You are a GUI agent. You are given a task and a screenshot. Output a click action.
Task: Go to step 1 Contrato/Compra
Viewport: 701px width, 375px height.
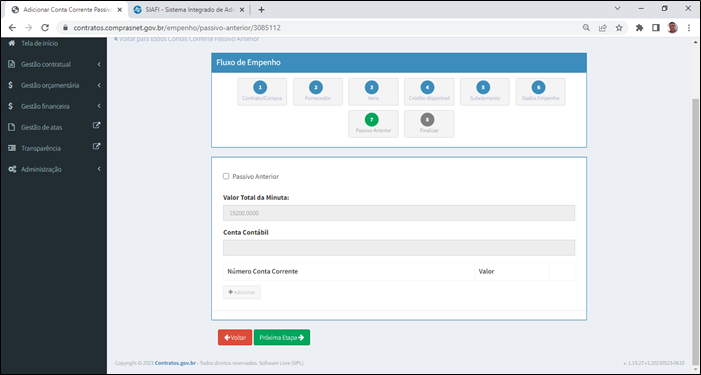(x=262, y=92)
